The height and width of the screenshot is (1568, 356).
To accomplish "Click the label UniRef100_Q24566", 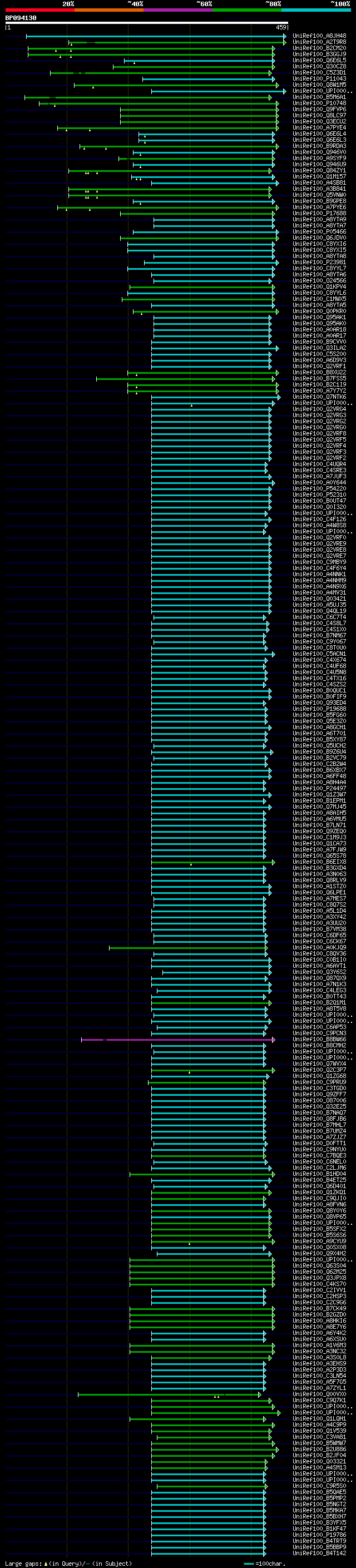I will pyautogui.click(x=319, y=280).
